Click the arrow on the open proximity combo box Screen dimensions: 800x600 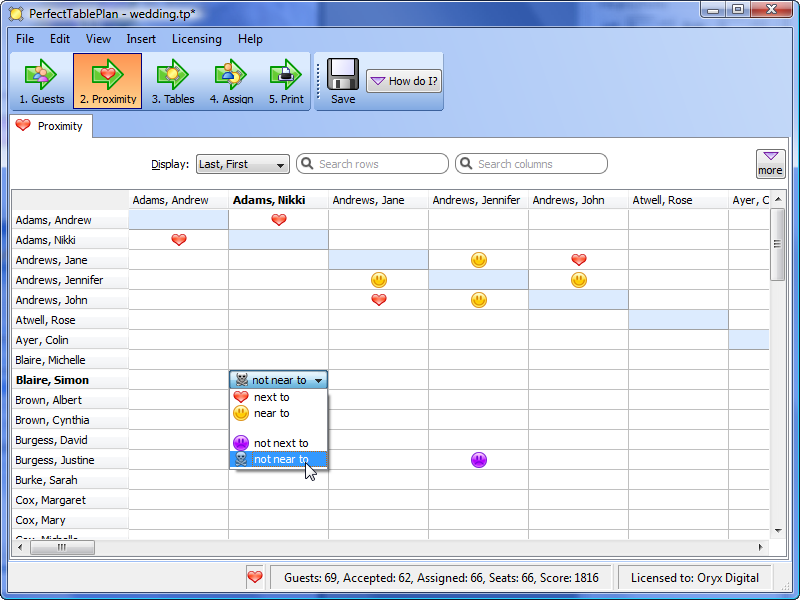[x=319, y=380]
